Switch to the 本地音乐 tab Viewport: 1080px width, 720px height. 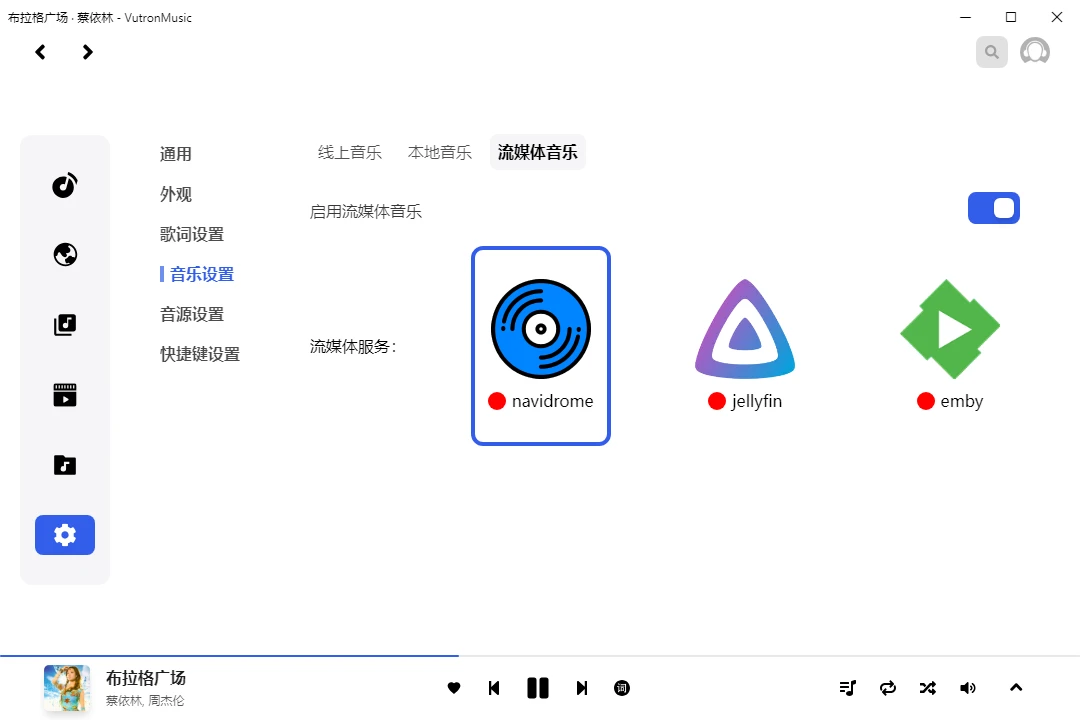click(440, 153)
